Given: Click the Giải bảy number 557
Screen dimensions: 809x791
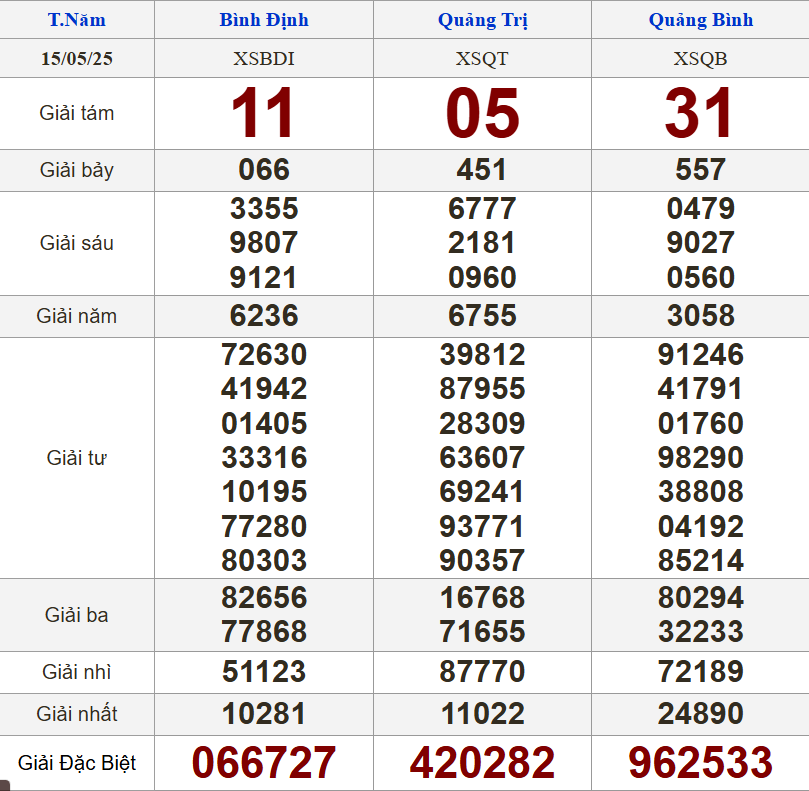Looking at the screenshot, I should click(x=700, y=170).
